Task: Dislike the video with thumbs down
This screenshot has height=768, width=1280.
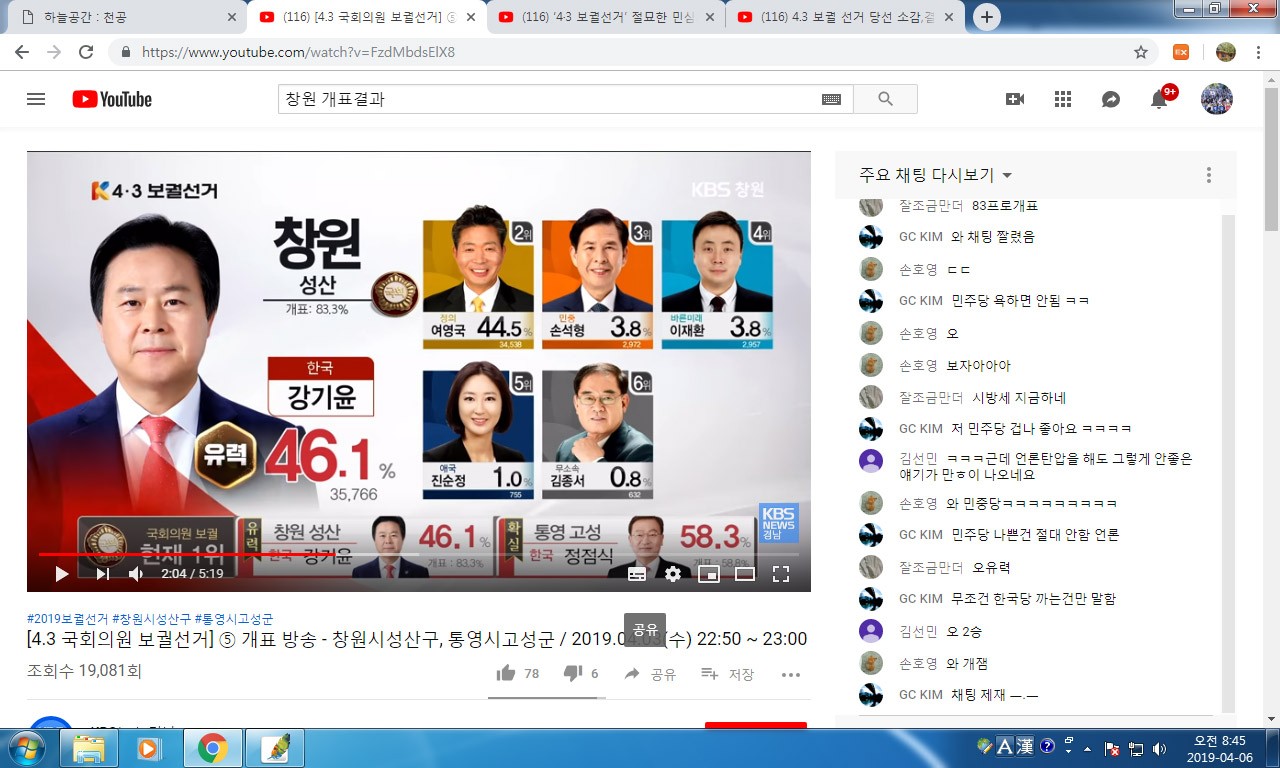Action: [x=573, y=674]
